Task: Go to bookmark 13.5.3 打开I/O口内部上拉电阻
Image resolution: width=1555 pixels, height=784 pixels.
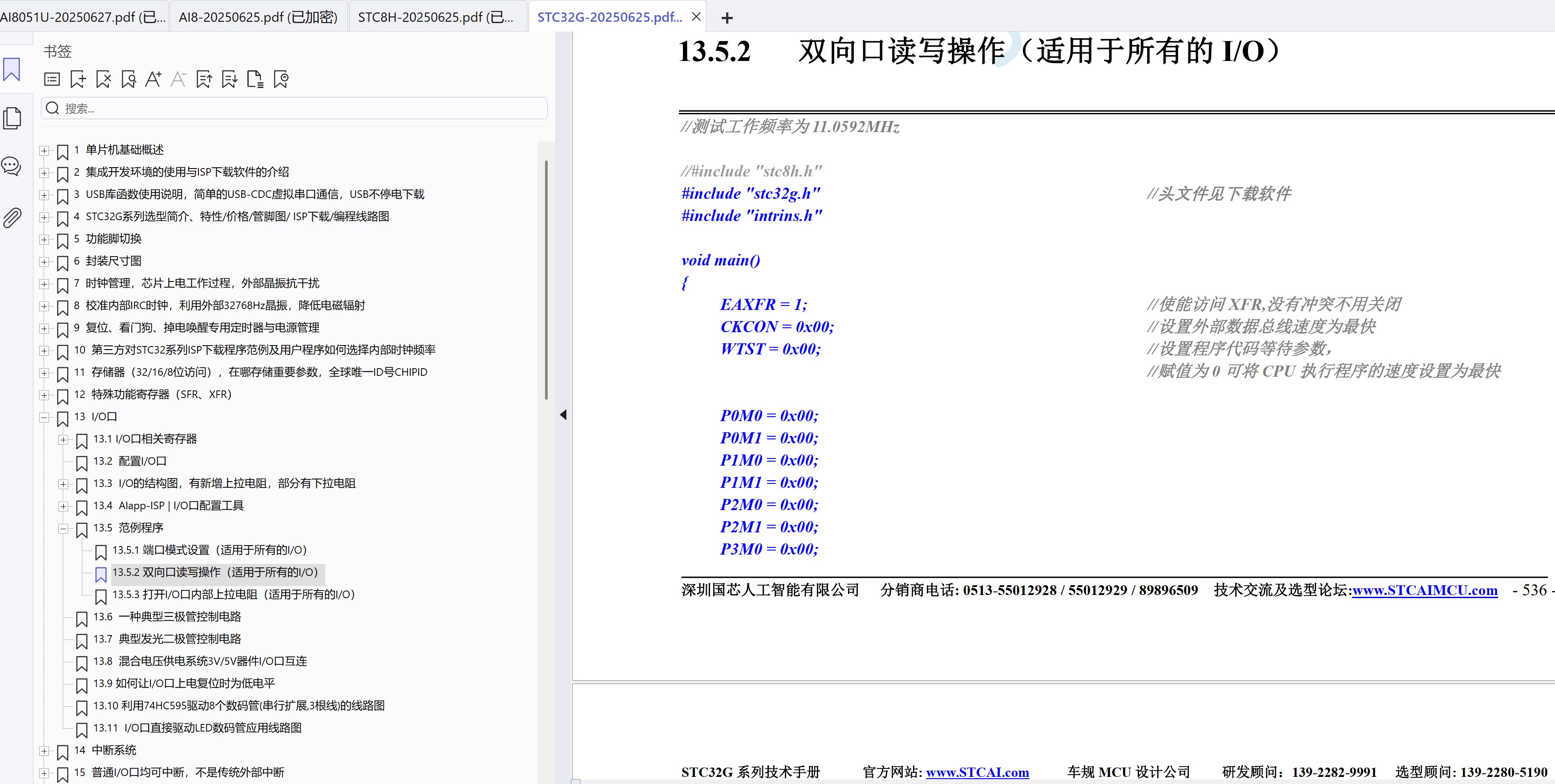Action: (x=234, y=595)
